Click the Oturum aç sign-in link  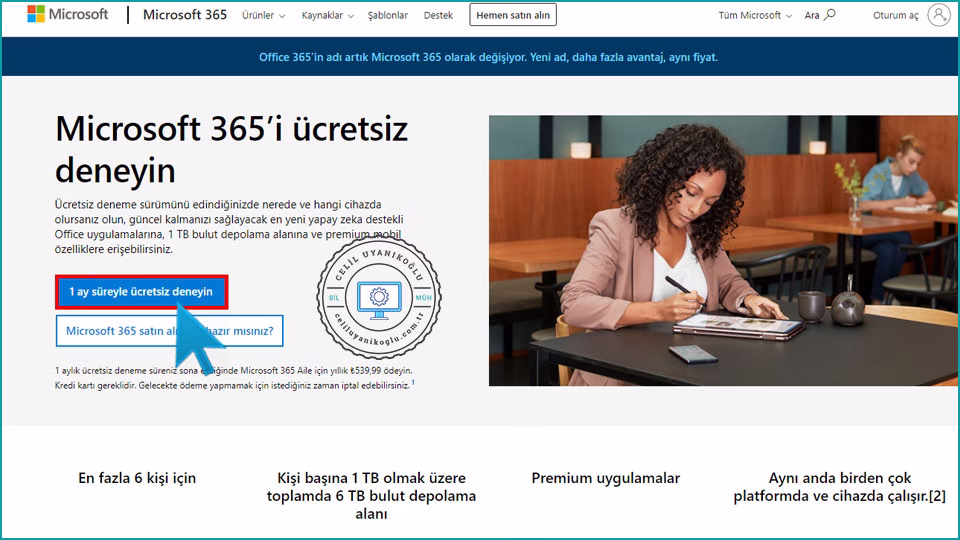[896, 15]
